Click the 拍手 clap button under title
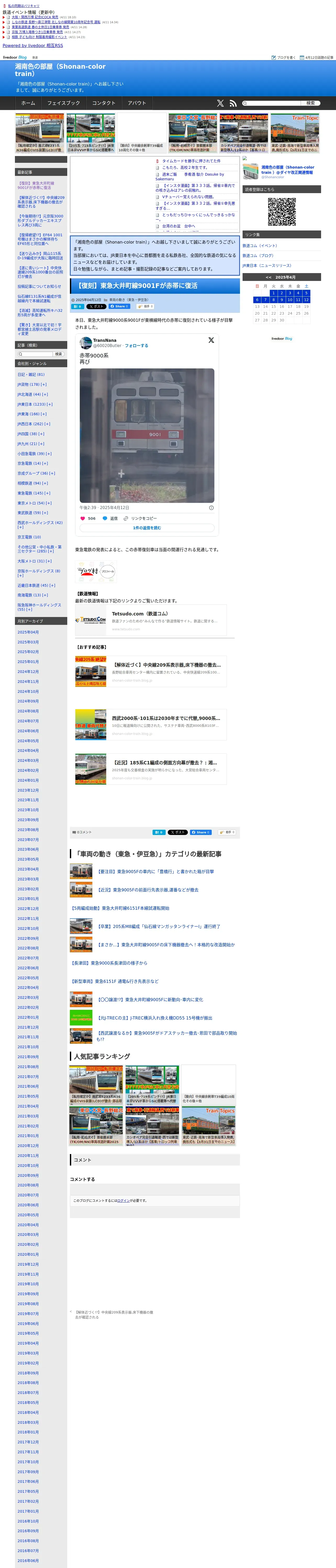This screenshot has width=336, height=1568. click(x=146, y=307)
